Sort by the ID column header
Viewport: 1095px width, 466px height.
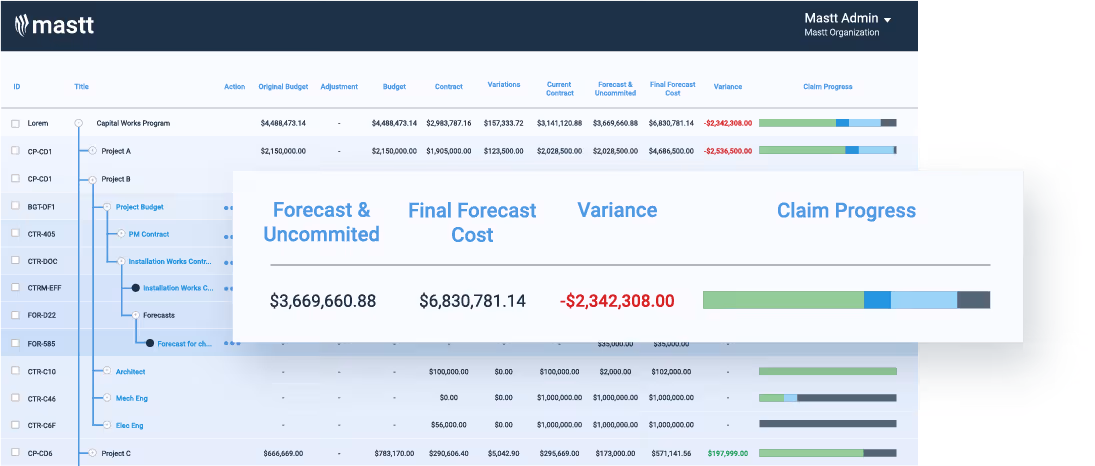point(17,87)
